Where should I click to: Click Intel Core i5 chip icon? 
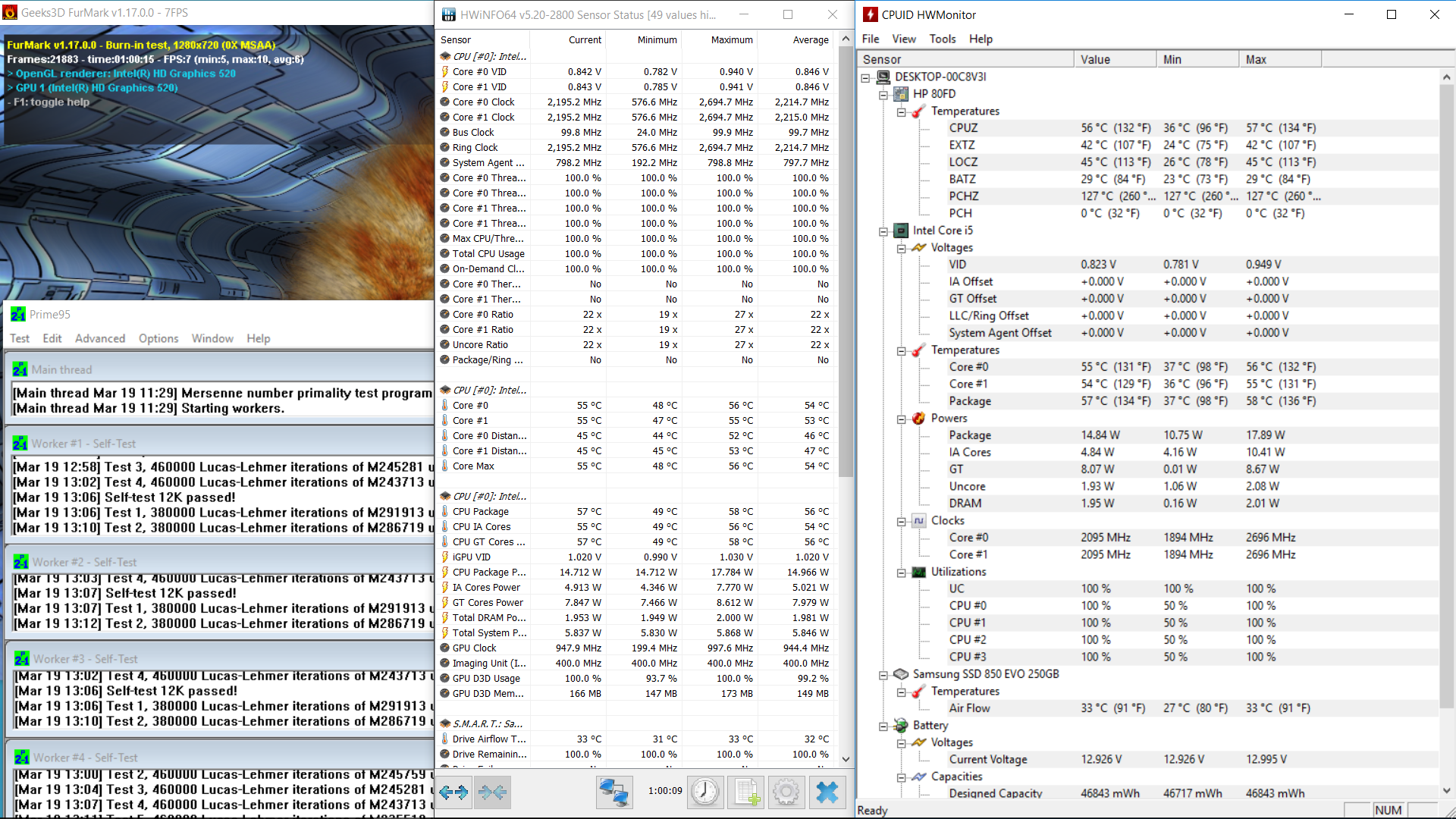(901, 231)
